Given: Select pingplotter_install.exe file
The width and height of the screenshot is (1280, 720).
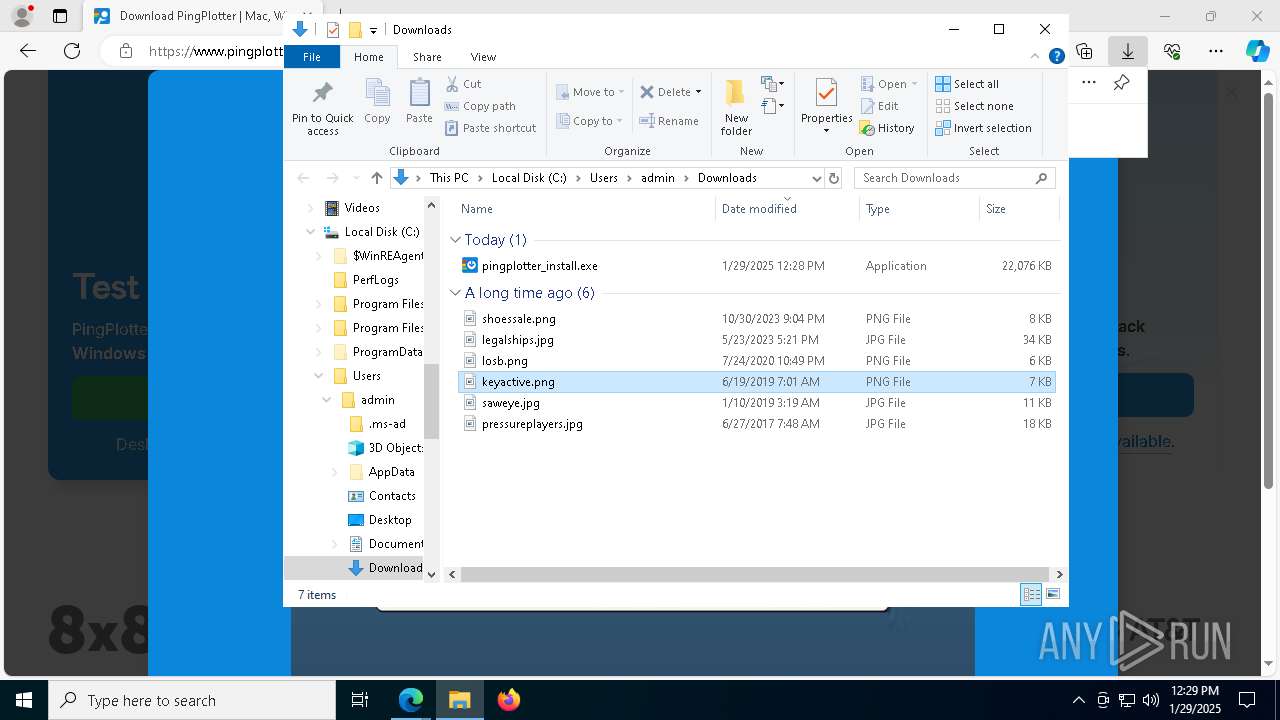Looking at the screenshot, I should (756, 266).
